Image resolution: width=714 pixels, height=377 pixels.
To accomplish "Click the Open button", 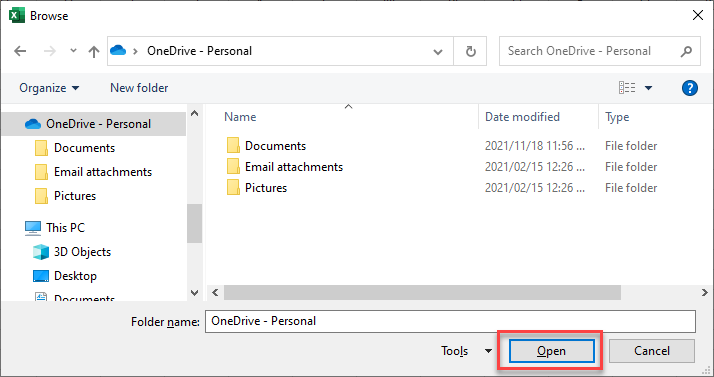I will [x=551, y=351].
